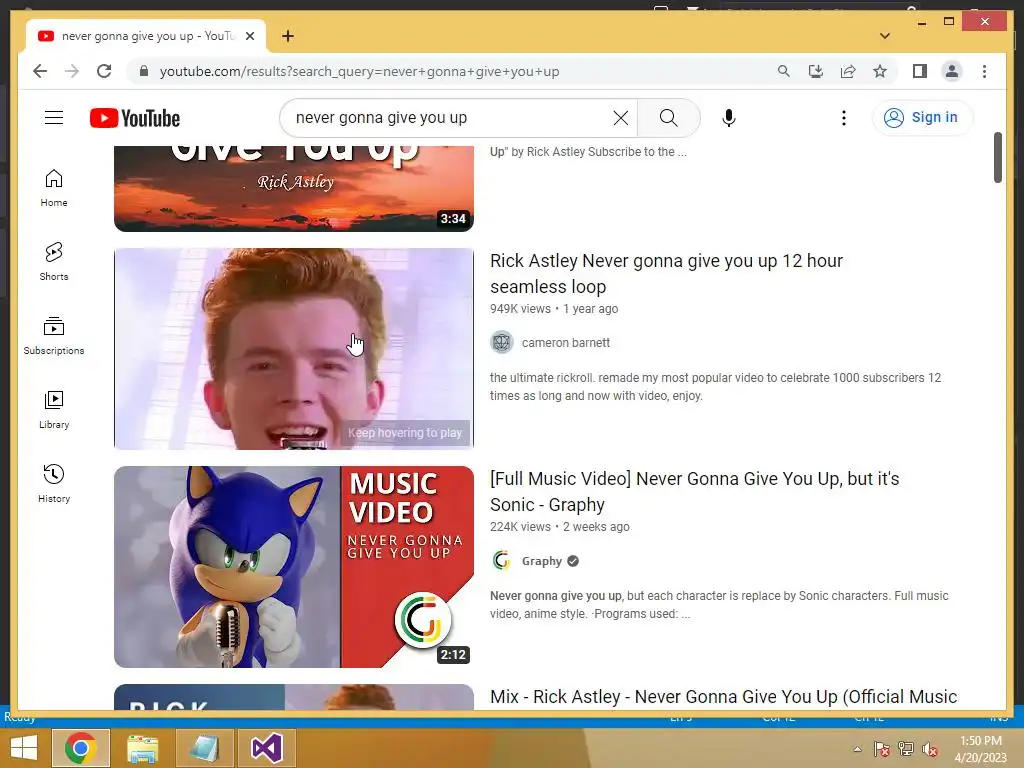Viewport: 1024px width, 768px height.
Task: Bookmark this page with the star icon
Action: pyautogui.click(x=880, y=71)
